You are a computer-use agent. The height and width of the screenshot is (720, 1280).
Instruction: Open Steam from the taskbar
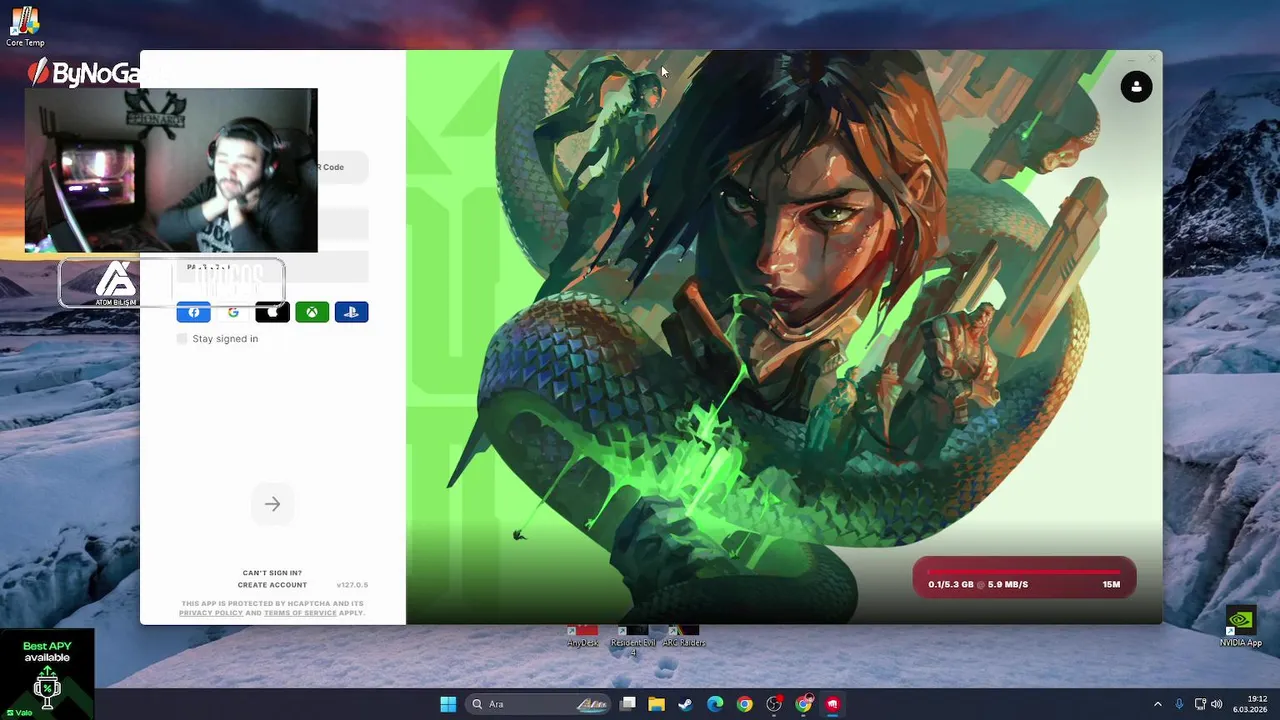pyautogui.click(x=686, y=704)
